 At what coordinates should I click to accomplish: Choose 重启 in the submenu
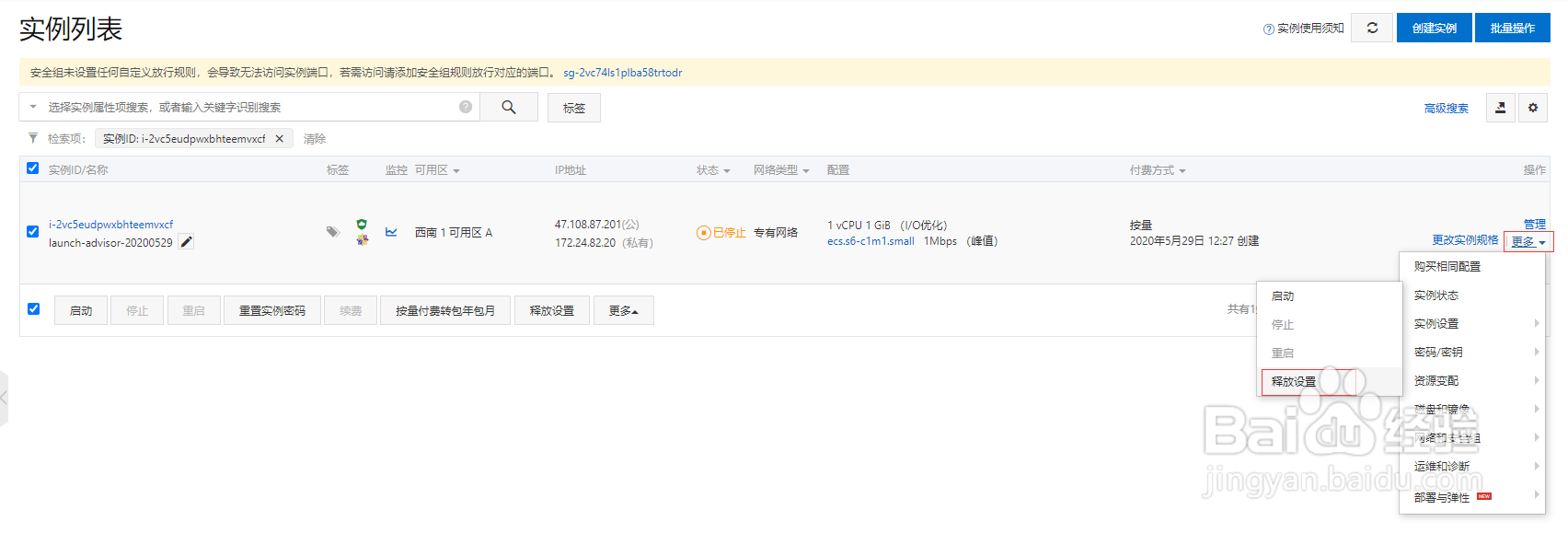tap(1330, 353)
